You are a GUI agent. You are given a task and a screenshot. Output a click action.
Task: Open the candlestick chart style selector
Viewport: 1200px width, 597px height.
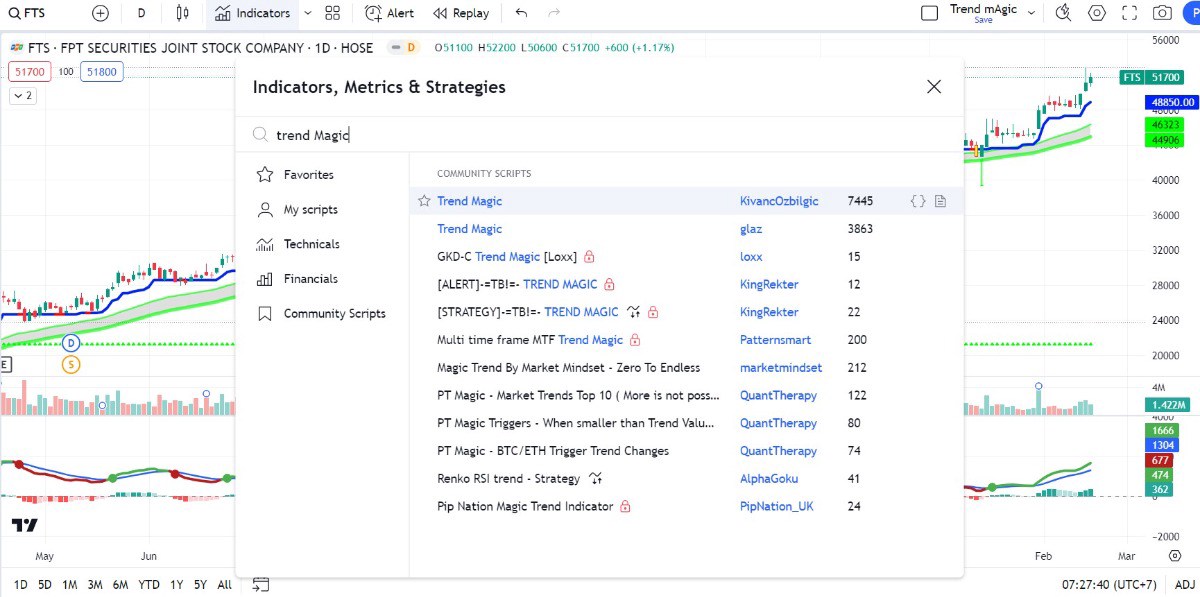point(182,13)
